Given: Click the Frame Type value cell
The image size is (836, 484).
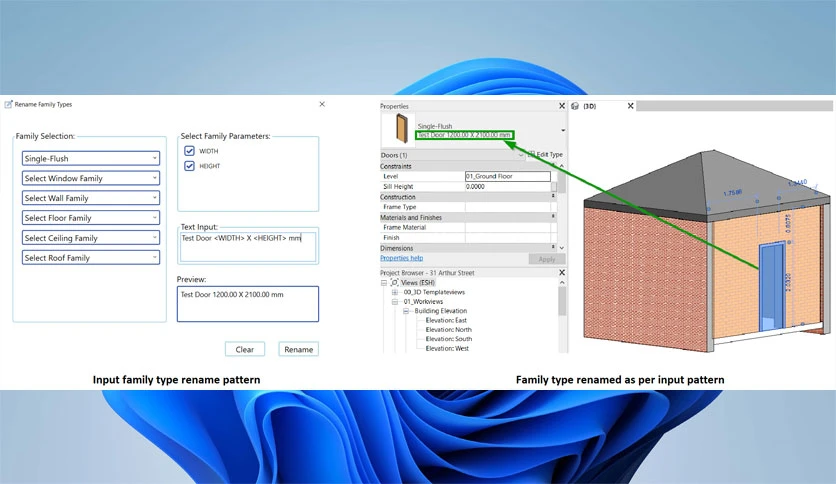Looking at the screenshot, I should tap(508, 207).
